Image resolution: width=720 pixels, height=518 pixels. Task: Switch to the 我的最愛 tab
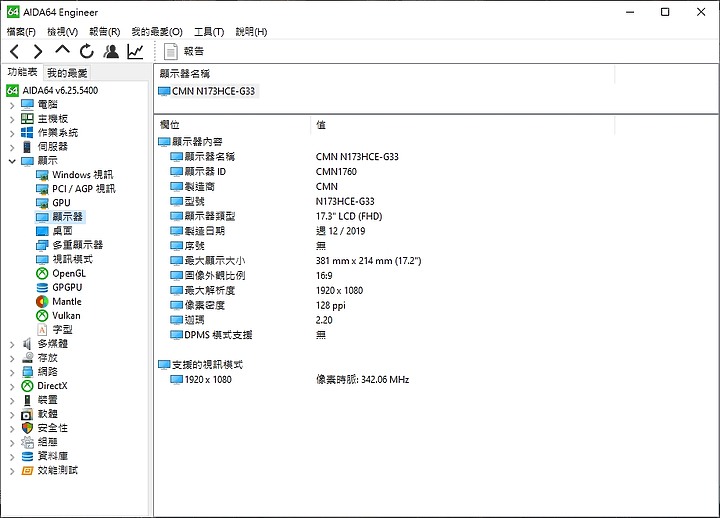coord(67,73)
